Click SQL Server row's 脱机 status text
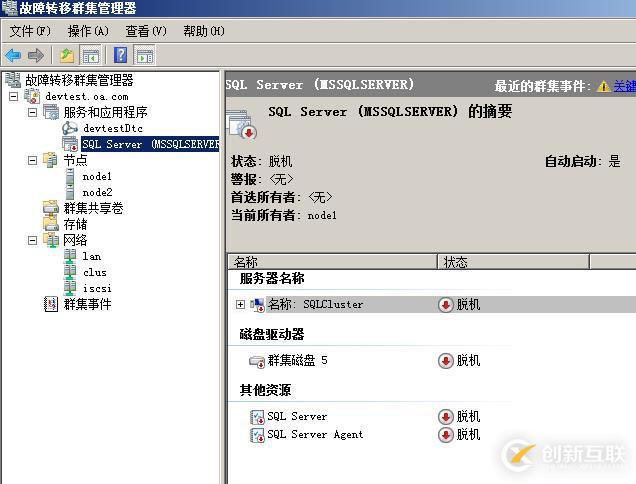Image resolution: width=636 pixels, height=484 pixels. tap(468, 416)
